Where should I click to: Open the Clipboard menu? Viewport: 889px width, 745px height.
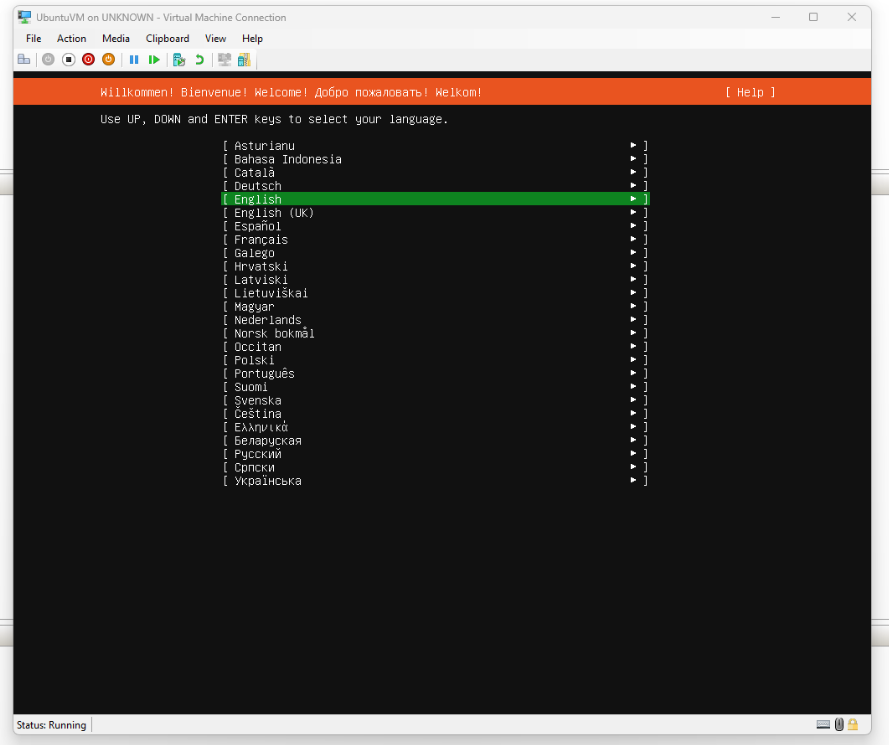pyautogui.click(x=167, y=38)
